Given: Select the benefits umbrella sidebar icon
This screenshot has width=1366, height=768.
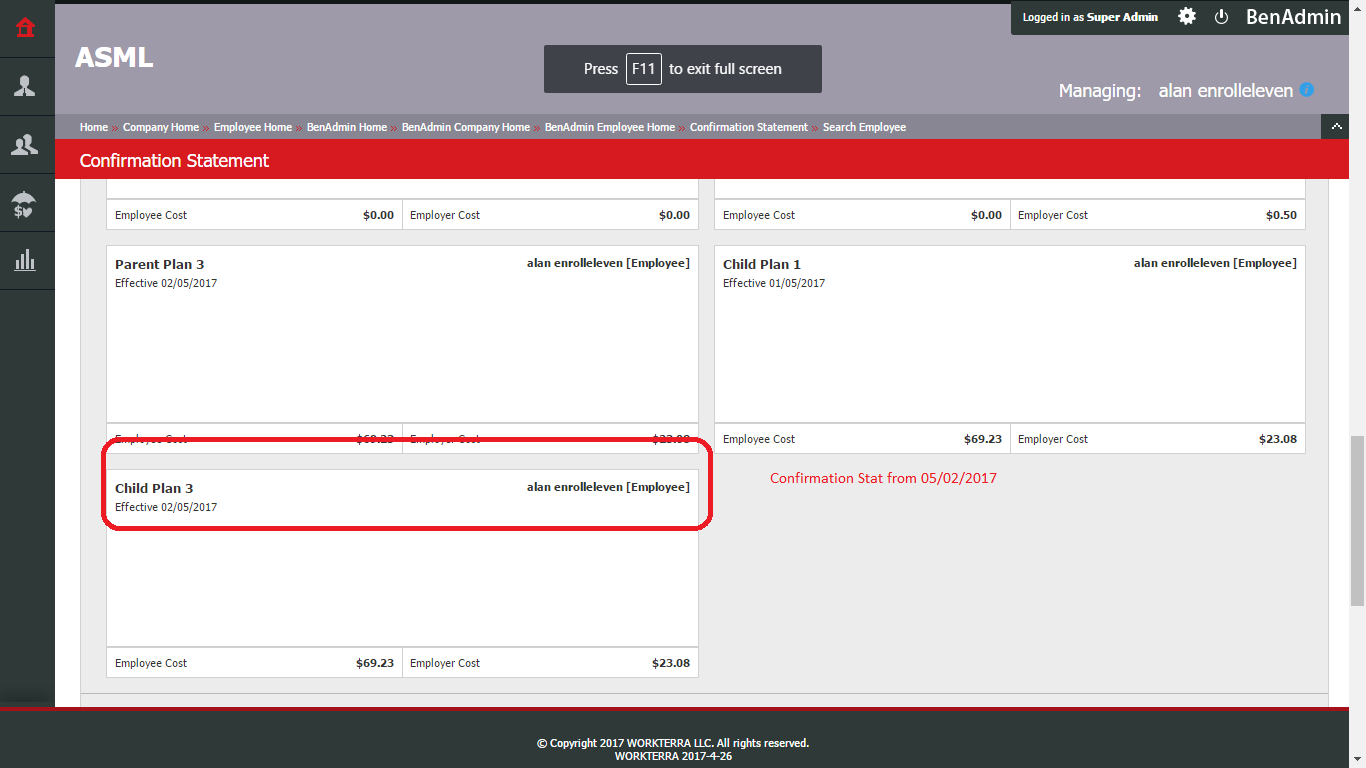Looking at the screenshot, I should pyautogui.click(x=25, y=204).
